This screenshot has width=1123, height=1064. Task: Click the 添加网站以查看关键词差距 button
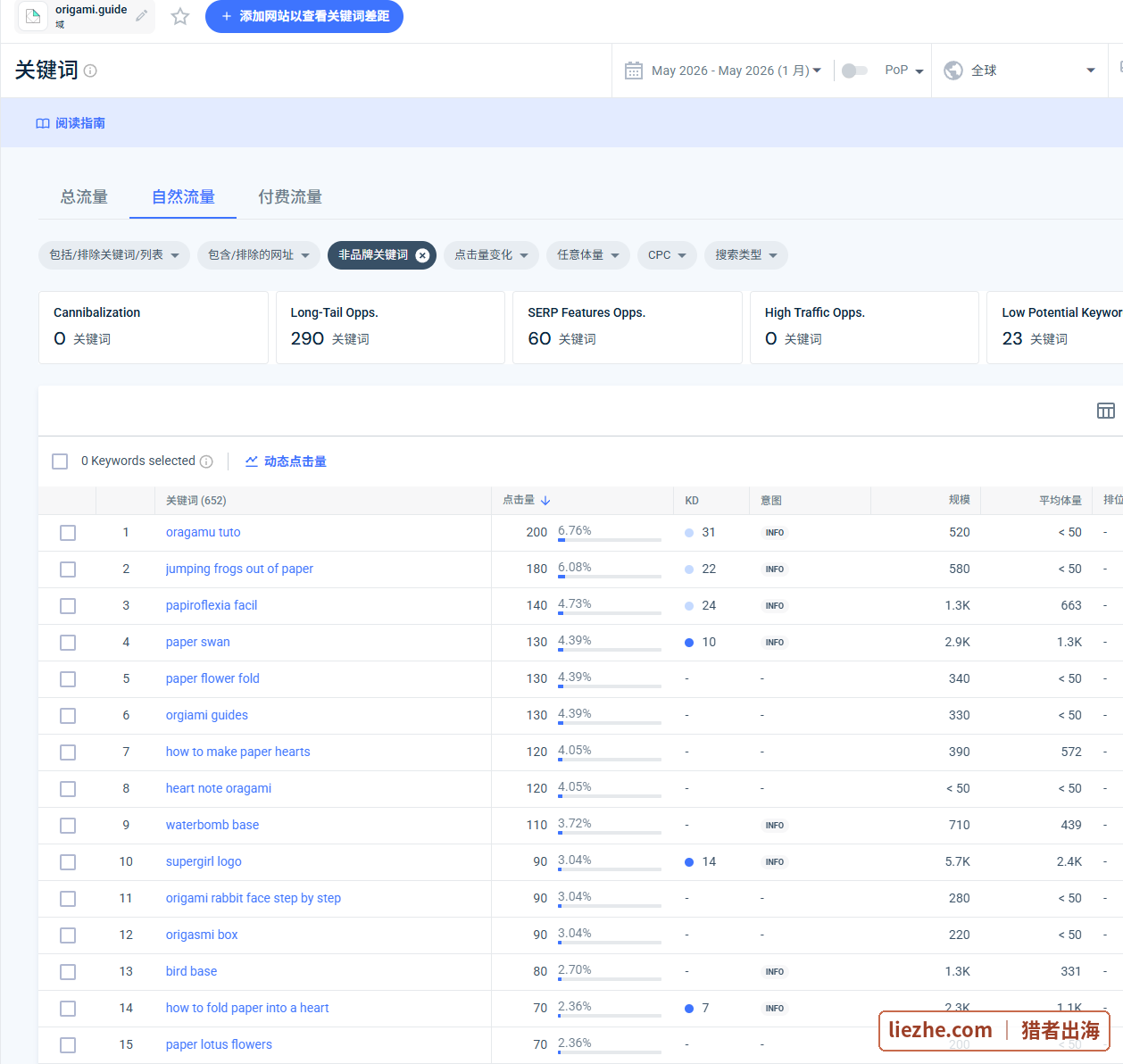[x=304, y=16]
